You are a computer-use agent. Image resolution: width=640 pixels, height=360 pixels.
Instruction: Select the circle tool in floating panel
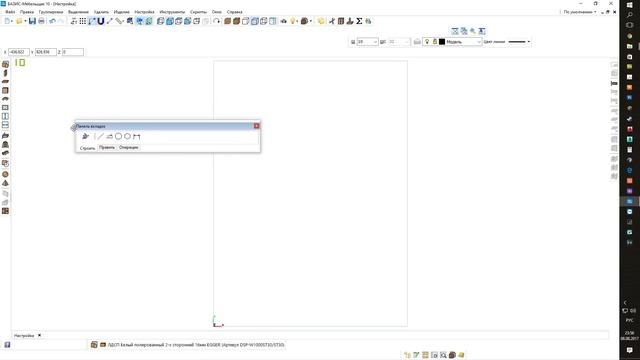(x=118, y=136)
